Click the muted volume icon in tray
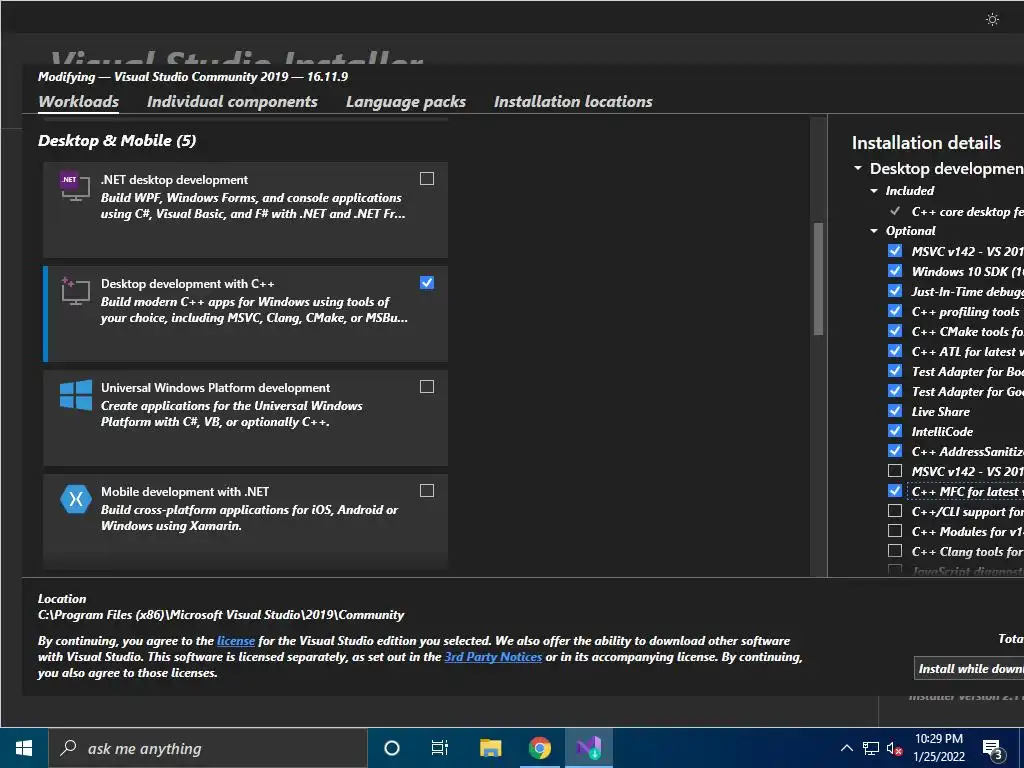The width and height of the screenshot is (1024, 768). point(894,748)
